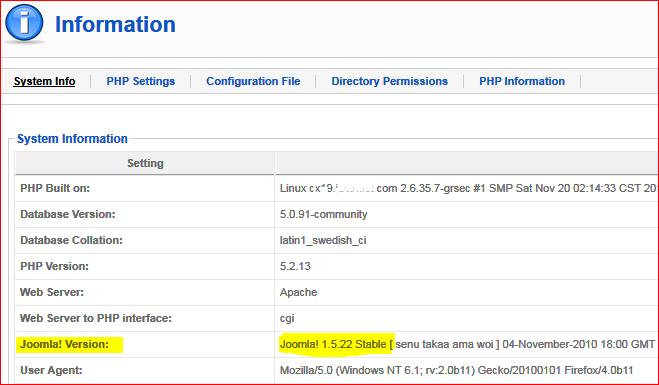
Task: Select the Linux build string value
Action: 469,188
